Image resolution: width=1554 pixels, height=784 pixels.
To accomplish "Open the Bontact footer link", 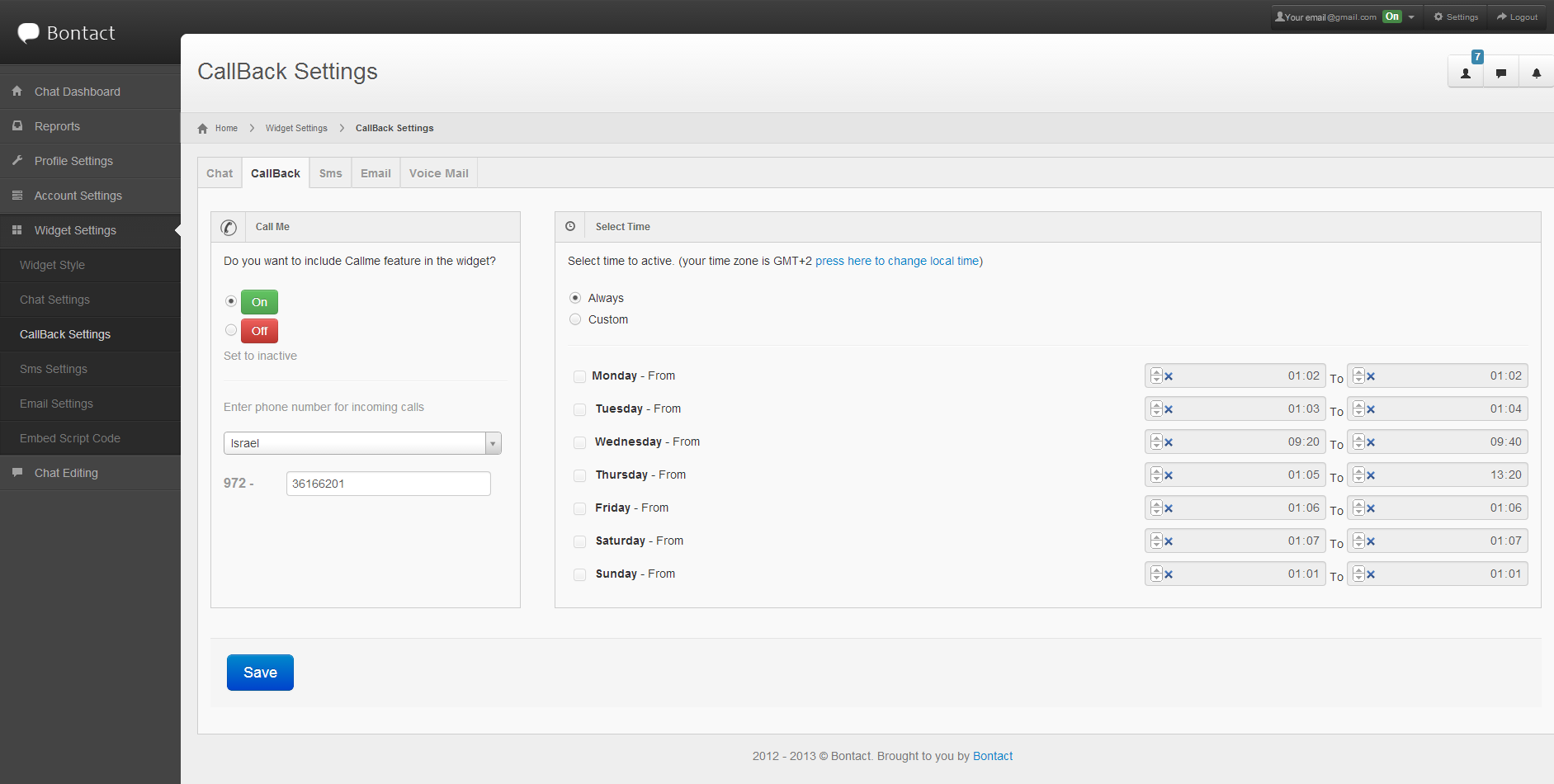I will (x=993, y=756).
